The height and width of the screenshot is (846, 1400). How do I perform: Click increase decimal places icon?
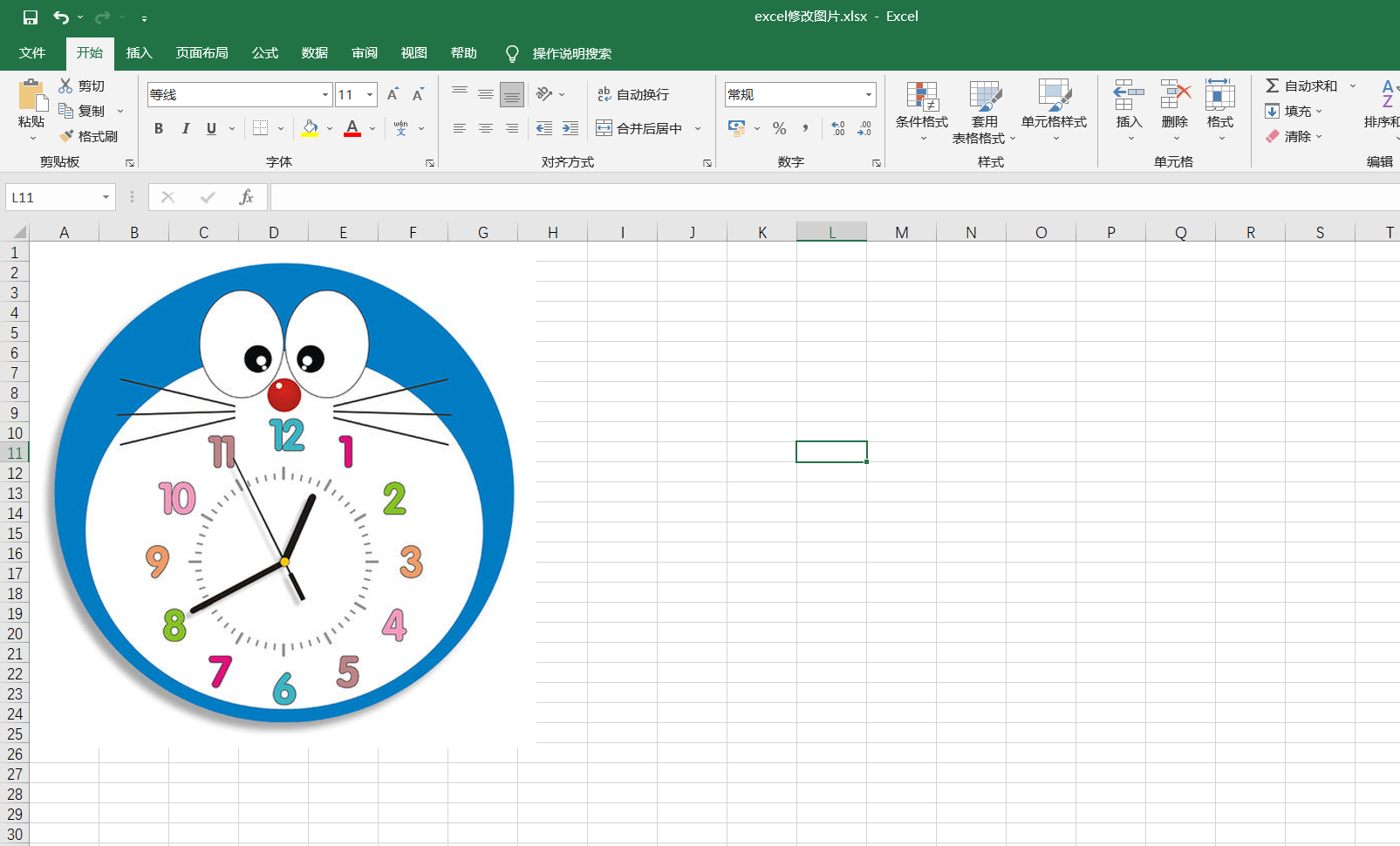838,128
